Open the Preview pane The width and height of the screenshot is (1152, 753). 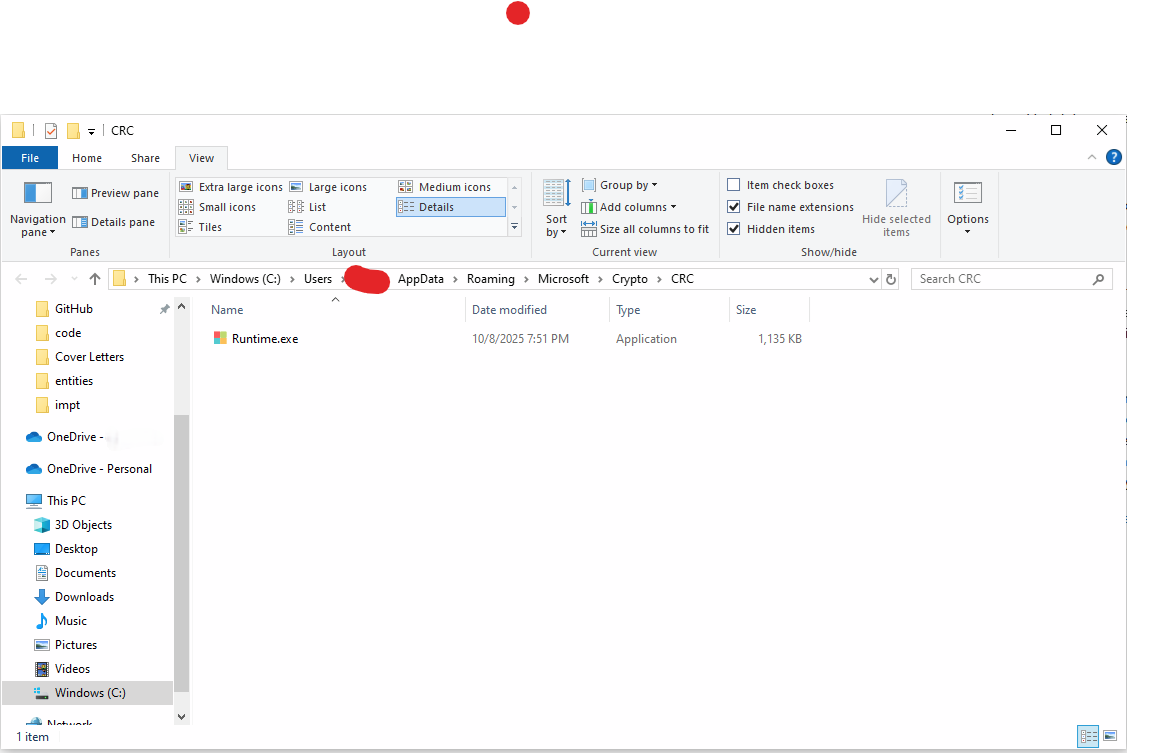coord(115,192)
